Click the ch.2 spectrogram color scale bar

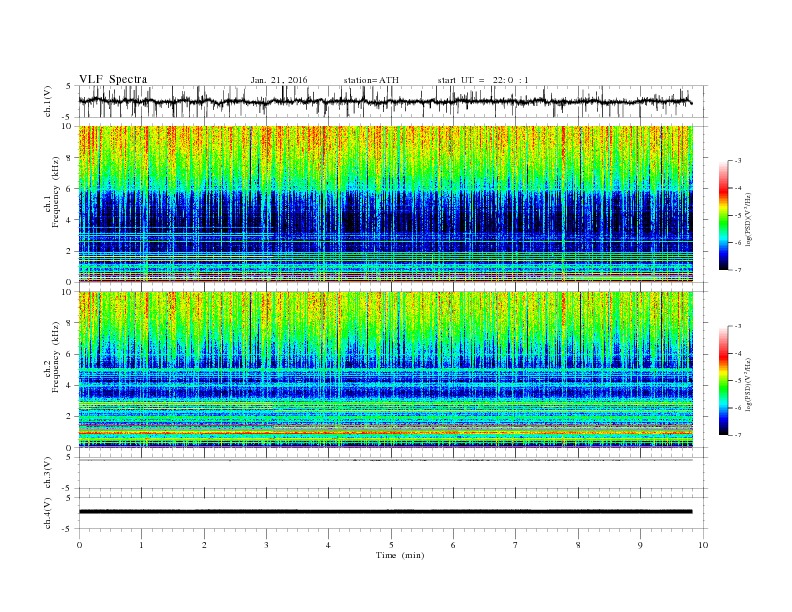pos(723,380)
